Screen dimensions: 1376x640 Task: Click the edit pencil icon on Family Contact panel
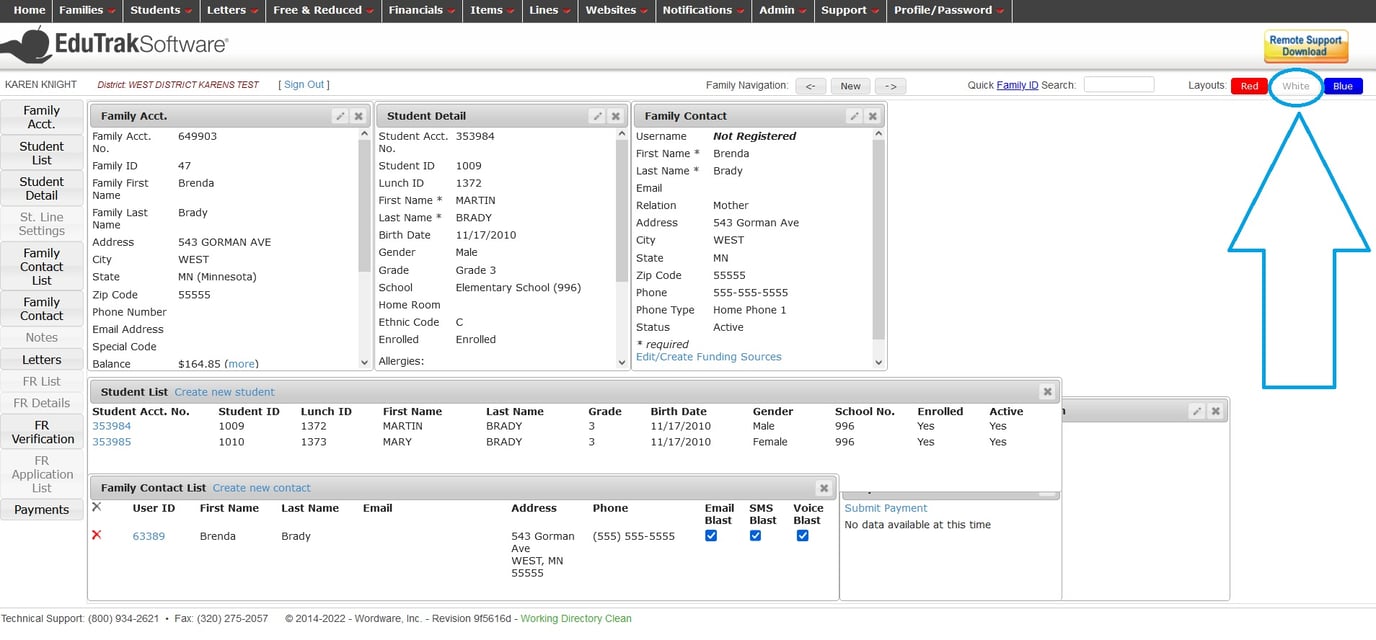tap(854, 116)
